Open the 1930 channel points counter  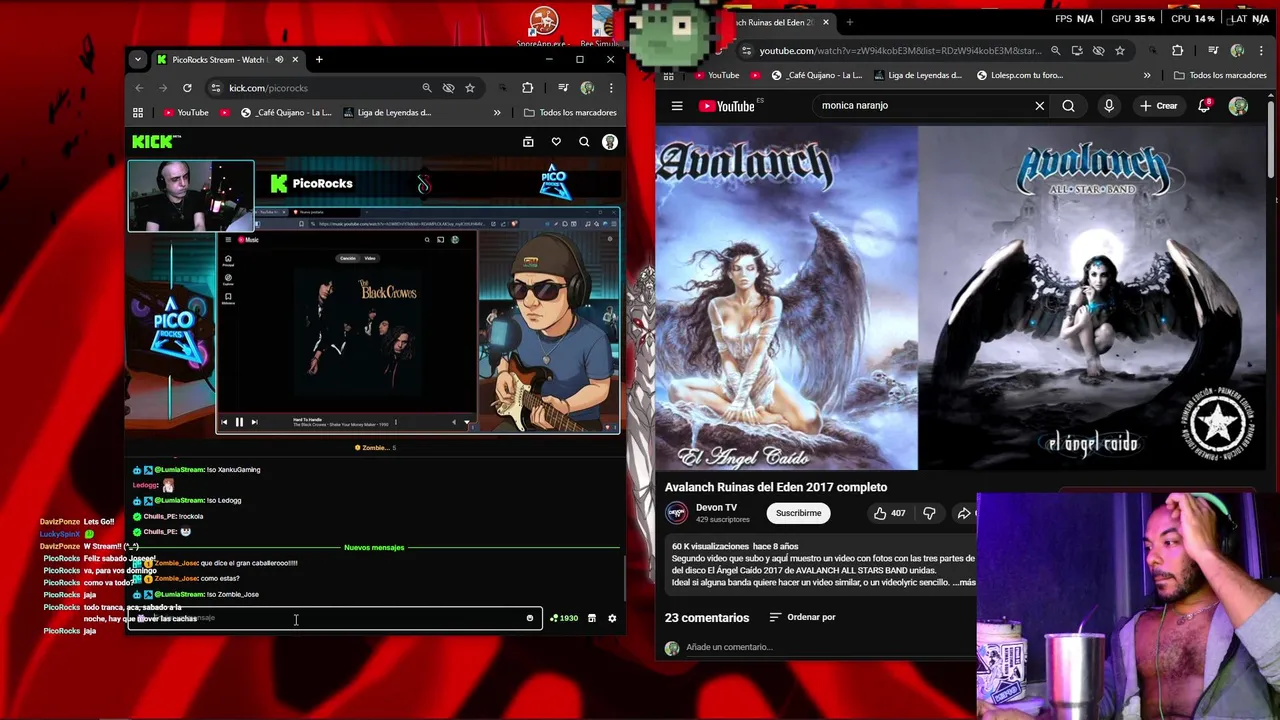pyautogui.click(x=564, y=618)
